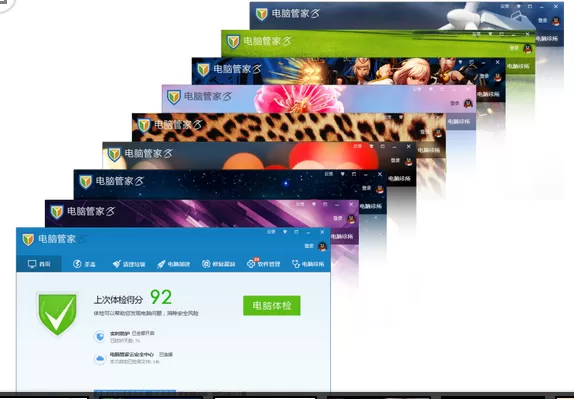This screenshot has height=399, width=574.
Task: Open 反馈 in the starry night window
Action: [x=329, y=174]
